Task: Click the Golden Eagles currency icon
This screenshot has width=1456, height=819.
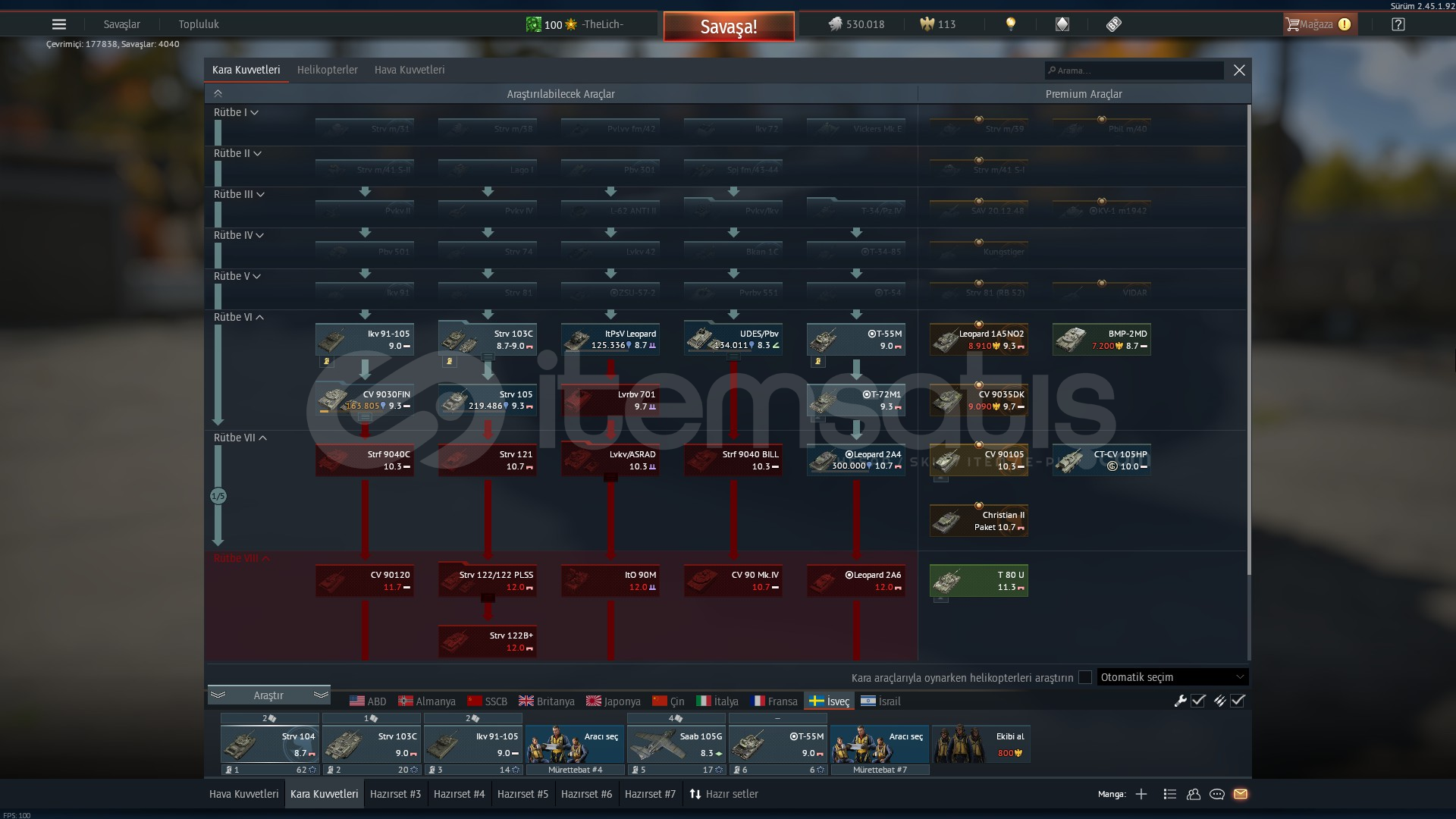Action: 927,24
